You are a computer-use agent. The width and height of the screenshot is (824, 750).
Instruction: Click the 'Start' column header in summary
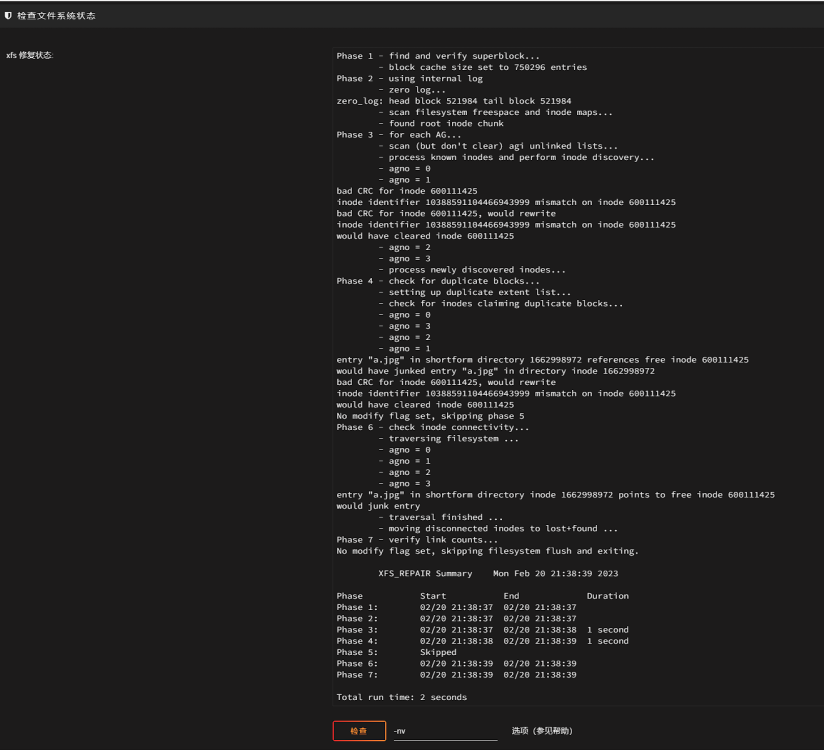point(433,596)
